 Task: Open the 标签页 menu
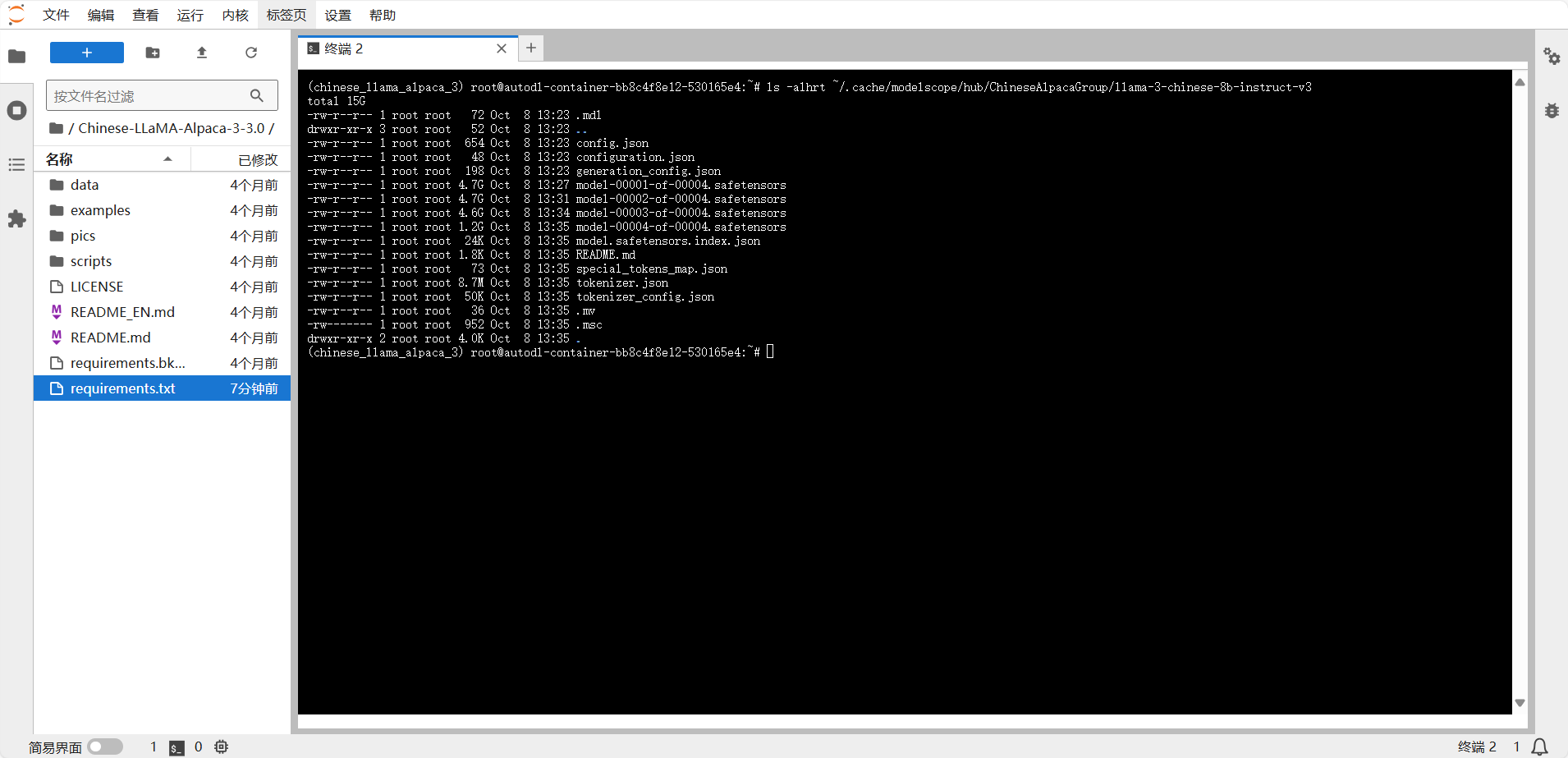pyautogui.click(x=286, y=15)
